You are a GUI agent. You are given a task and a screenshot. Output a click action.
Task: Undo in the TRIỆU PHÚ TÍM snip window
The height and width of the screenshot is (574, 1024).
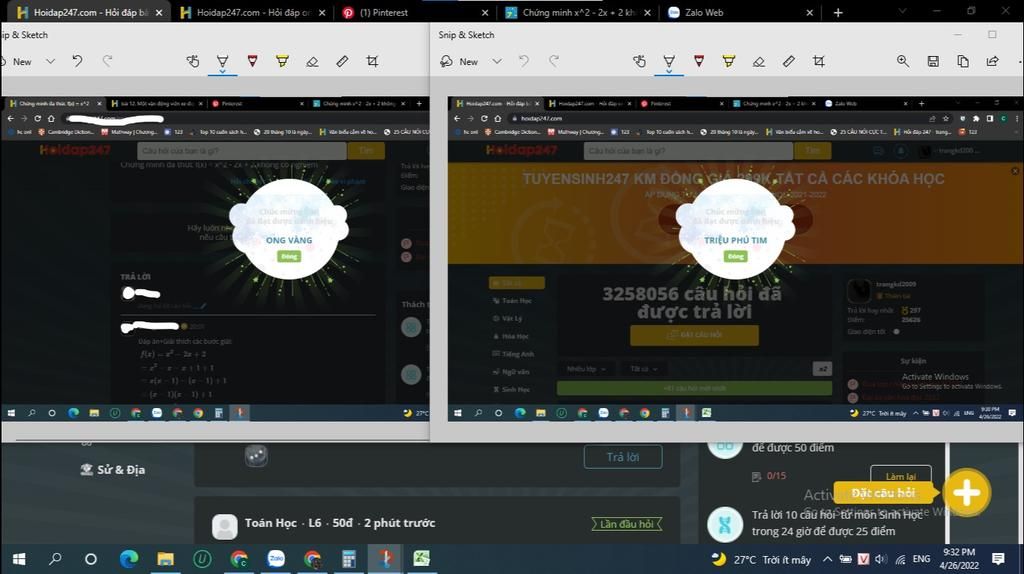pos(524,61)
